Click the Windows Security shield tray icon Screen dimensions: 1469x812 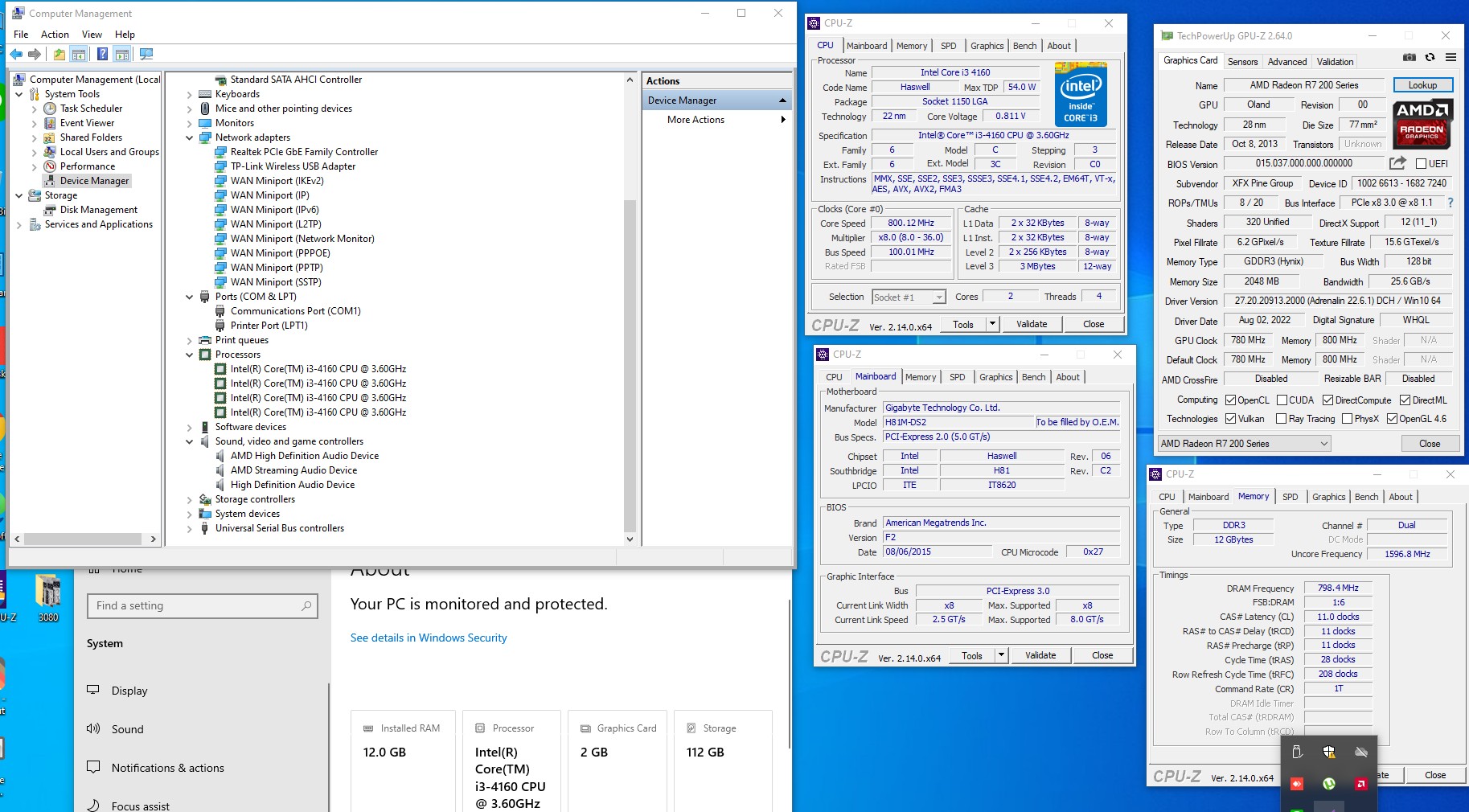click(1328, 752)
